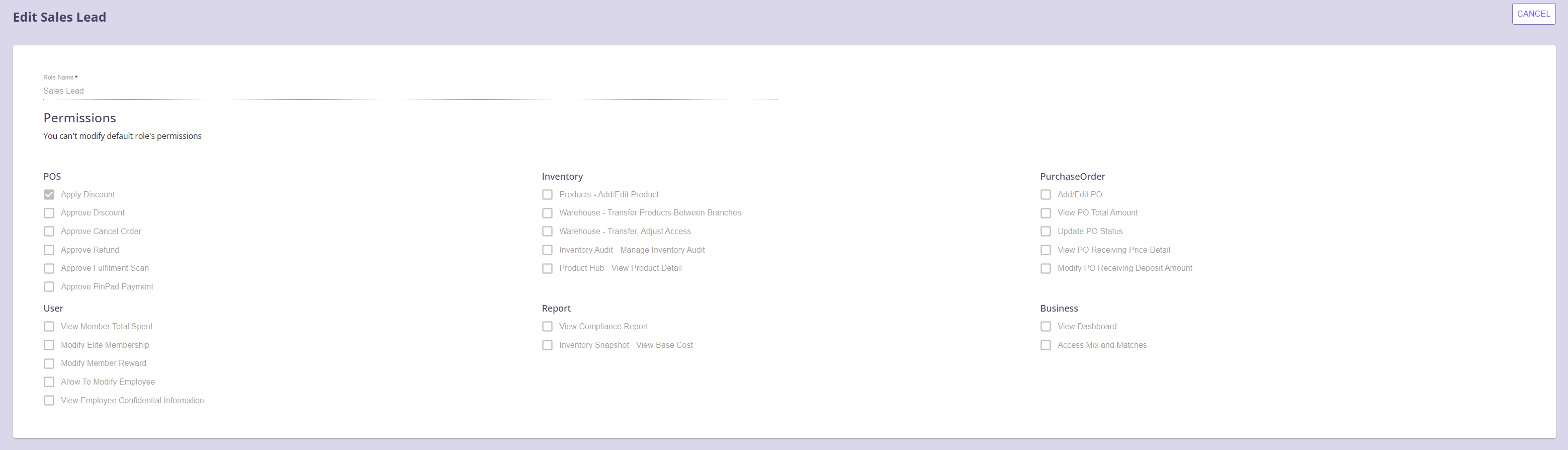Tick View Employee Confidential Information checkbox
Image resolution: width=1568 pixels, height=450 pixels.
coord(49,401)
